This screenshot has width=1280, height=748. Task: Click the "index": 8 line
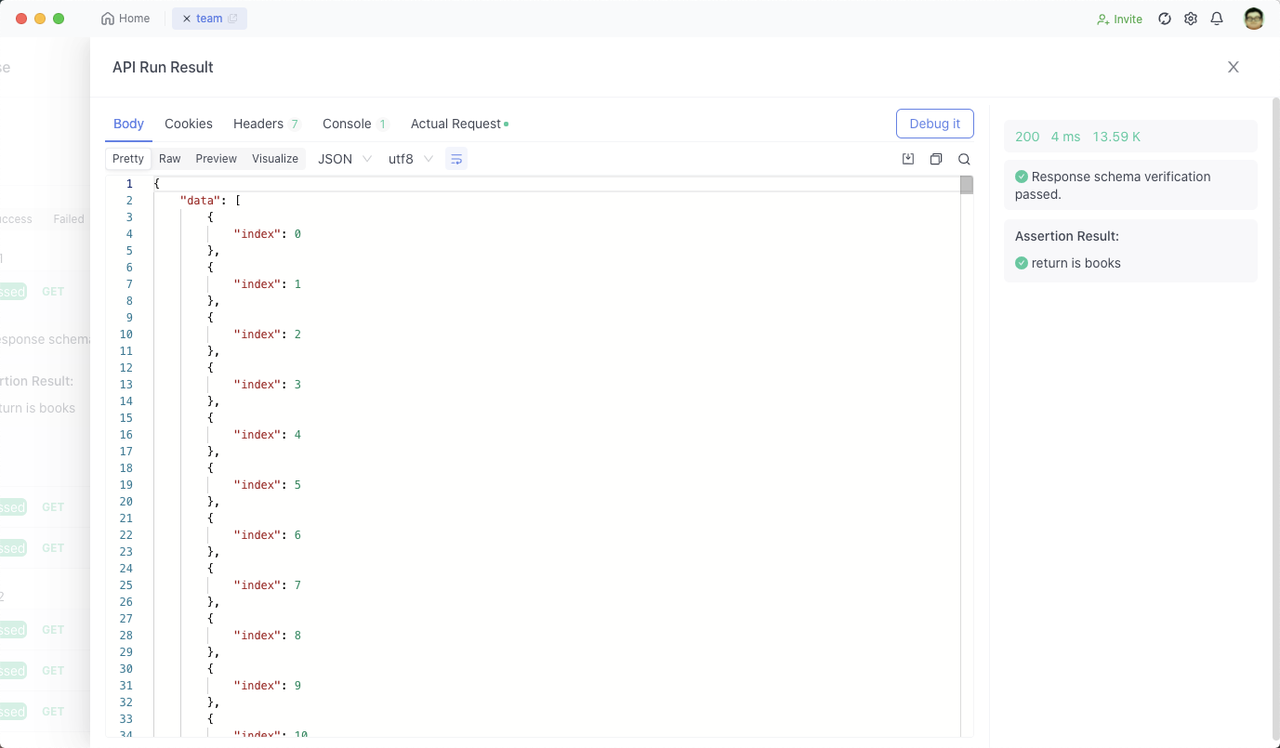pos(267,635)
